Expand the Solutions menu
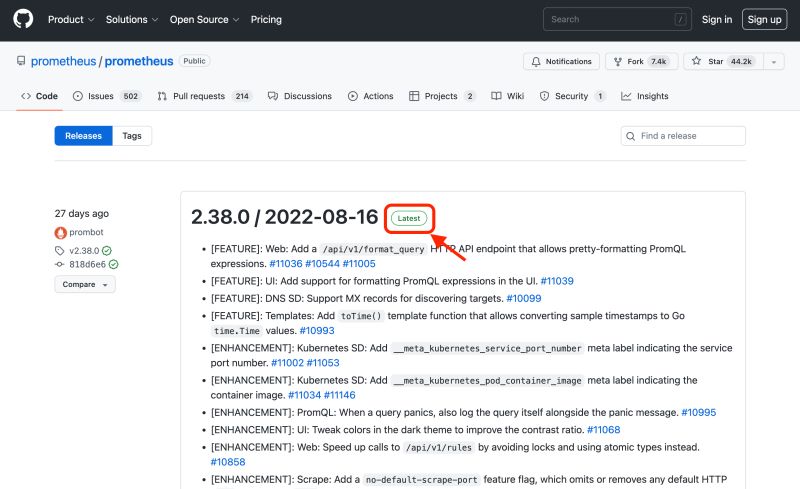 132,19
